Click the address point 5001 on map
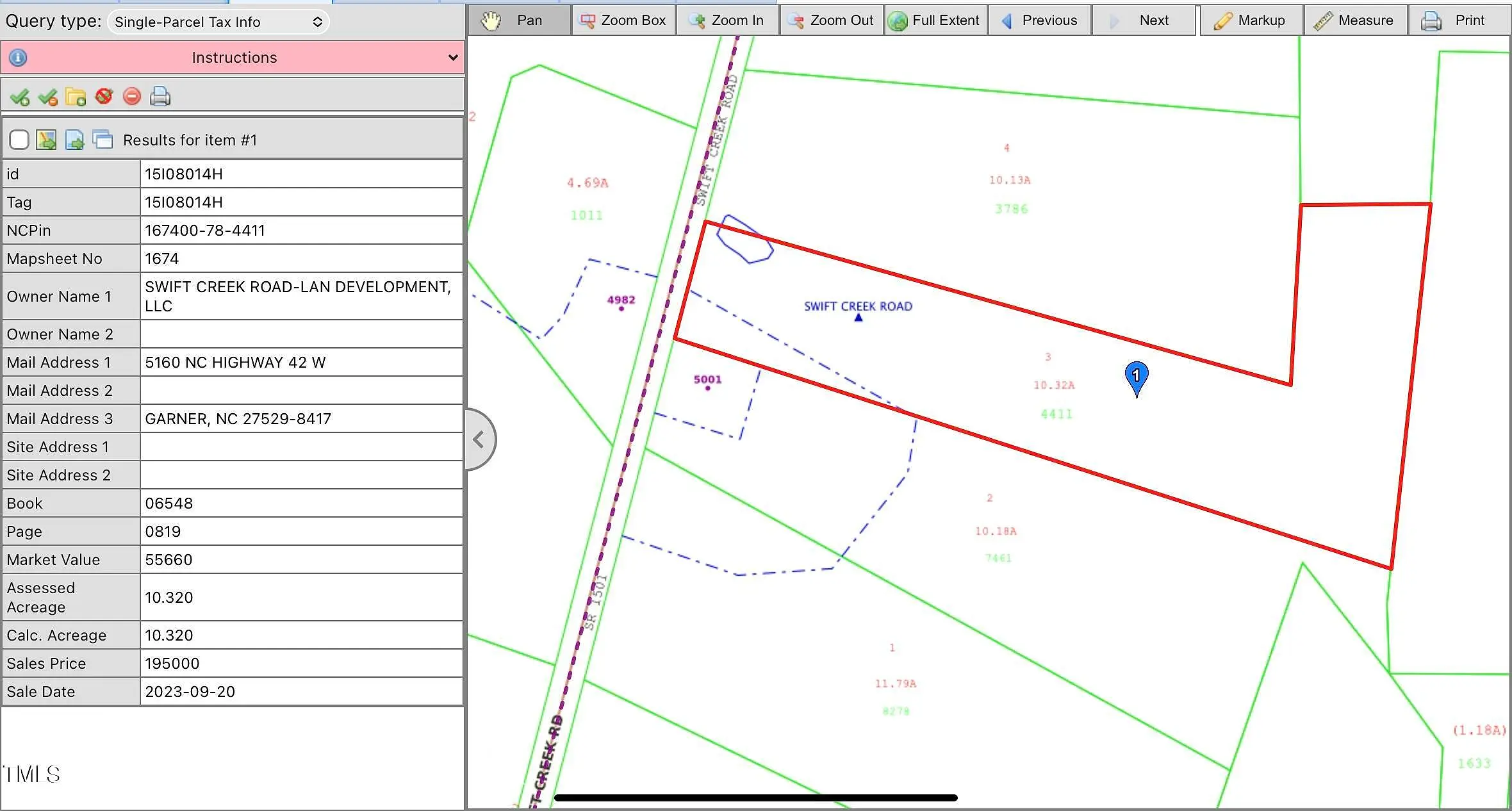1512x811 pixels. pyautogui.click(x=707, y=382)
